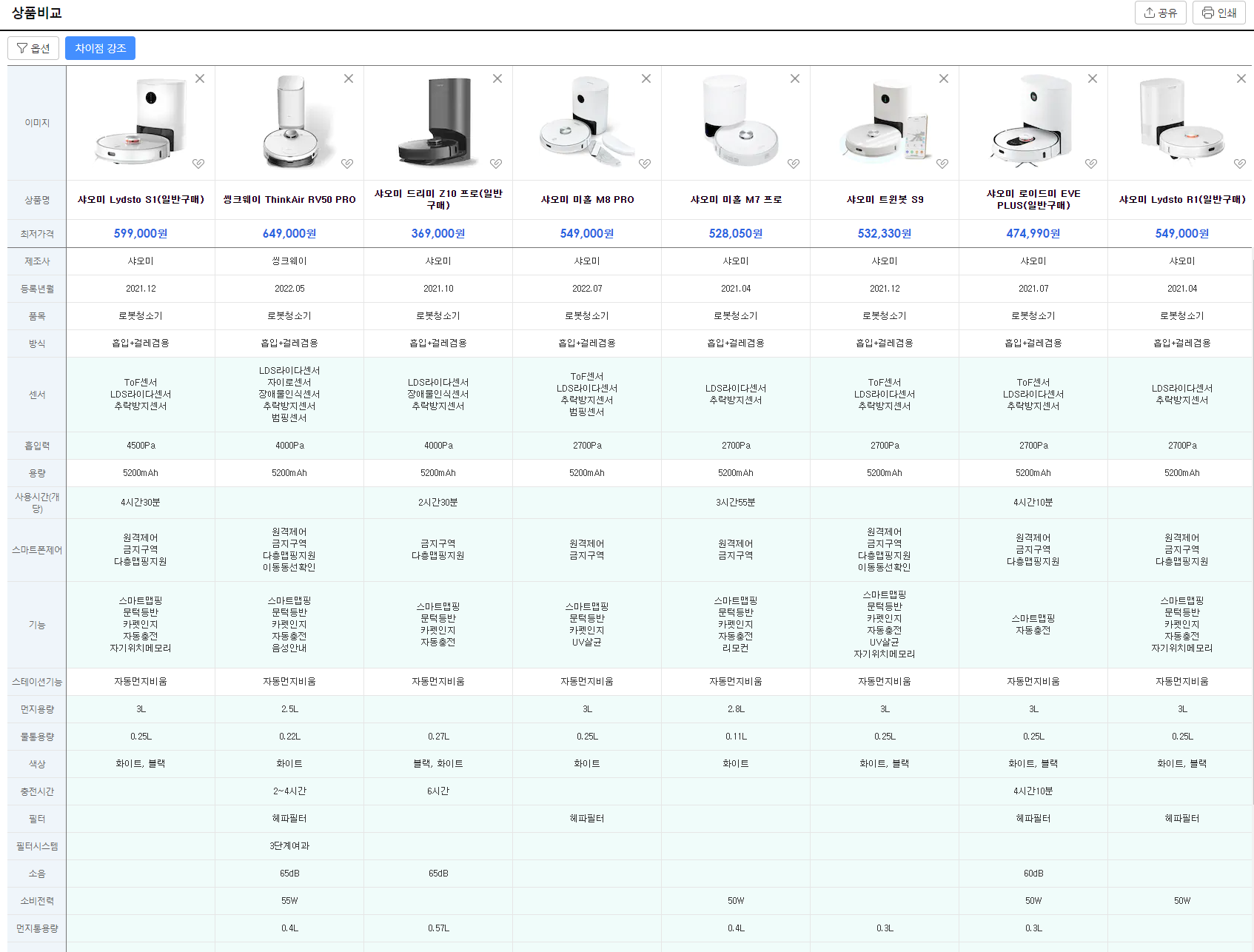Viewport: 1254px width, 952px height.
Task: Click the 드리미 Z10 프로 product image
Action: point(438,122)
